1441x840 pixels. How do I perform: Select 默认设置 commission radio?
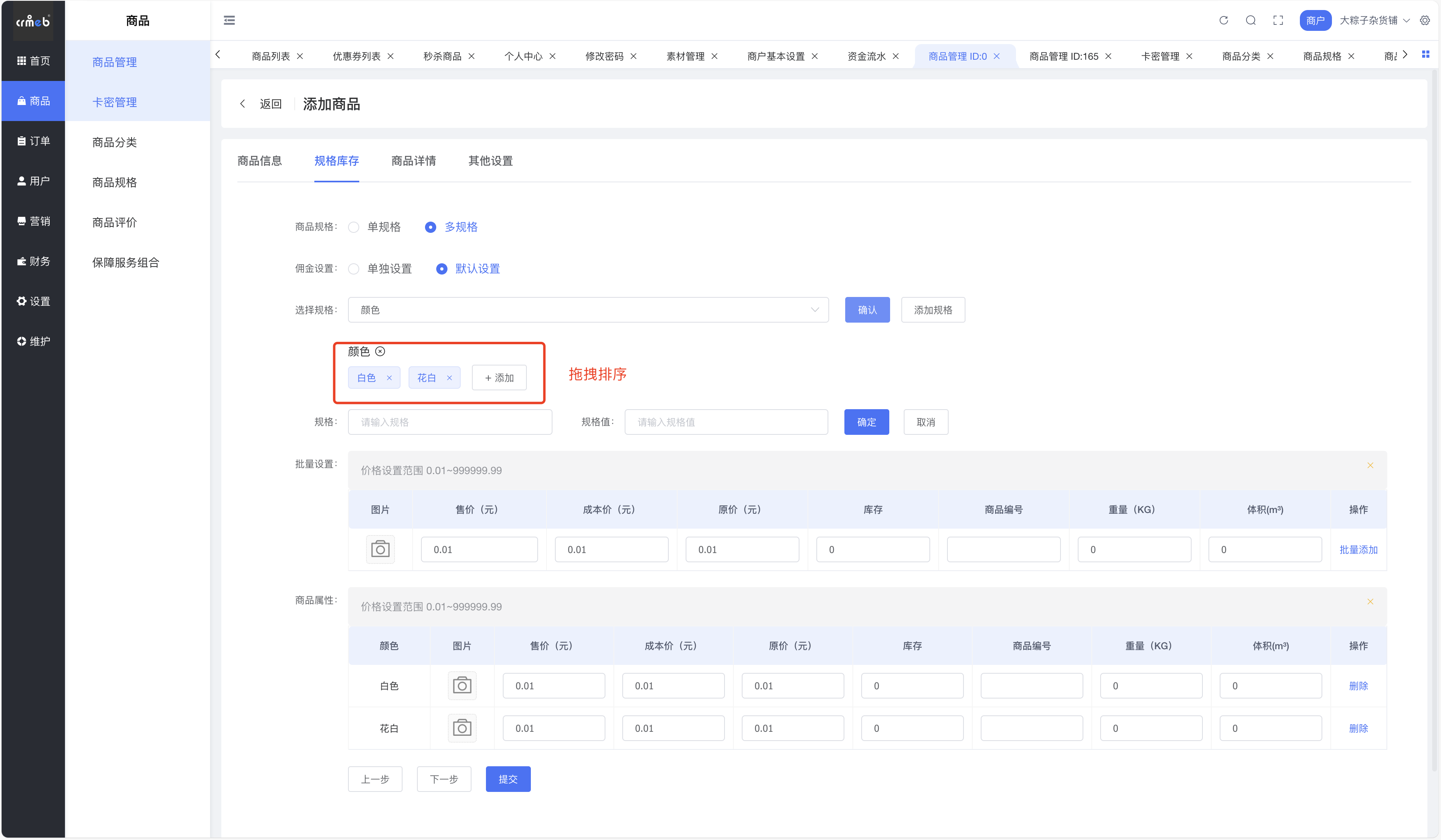[442, 269]
